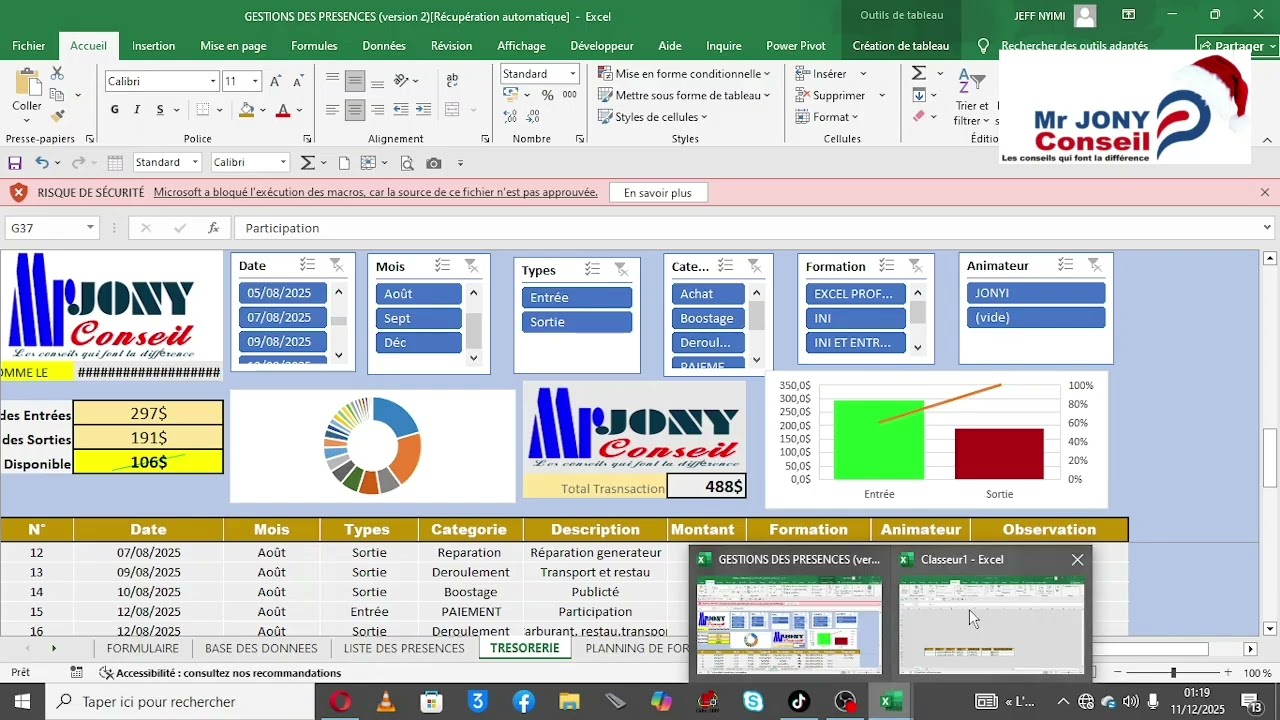Viewport: 1280px width, 720px height.
Task: Clear the filter on the Mois slicer
Action: click(x=470, y=266)
